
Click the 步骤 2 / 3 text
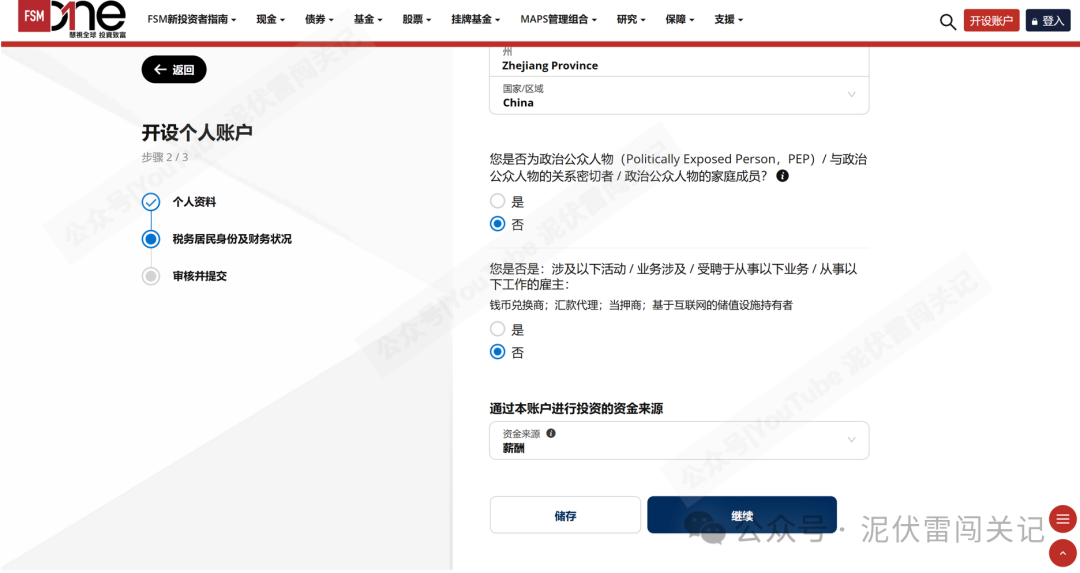pos(165,157)
